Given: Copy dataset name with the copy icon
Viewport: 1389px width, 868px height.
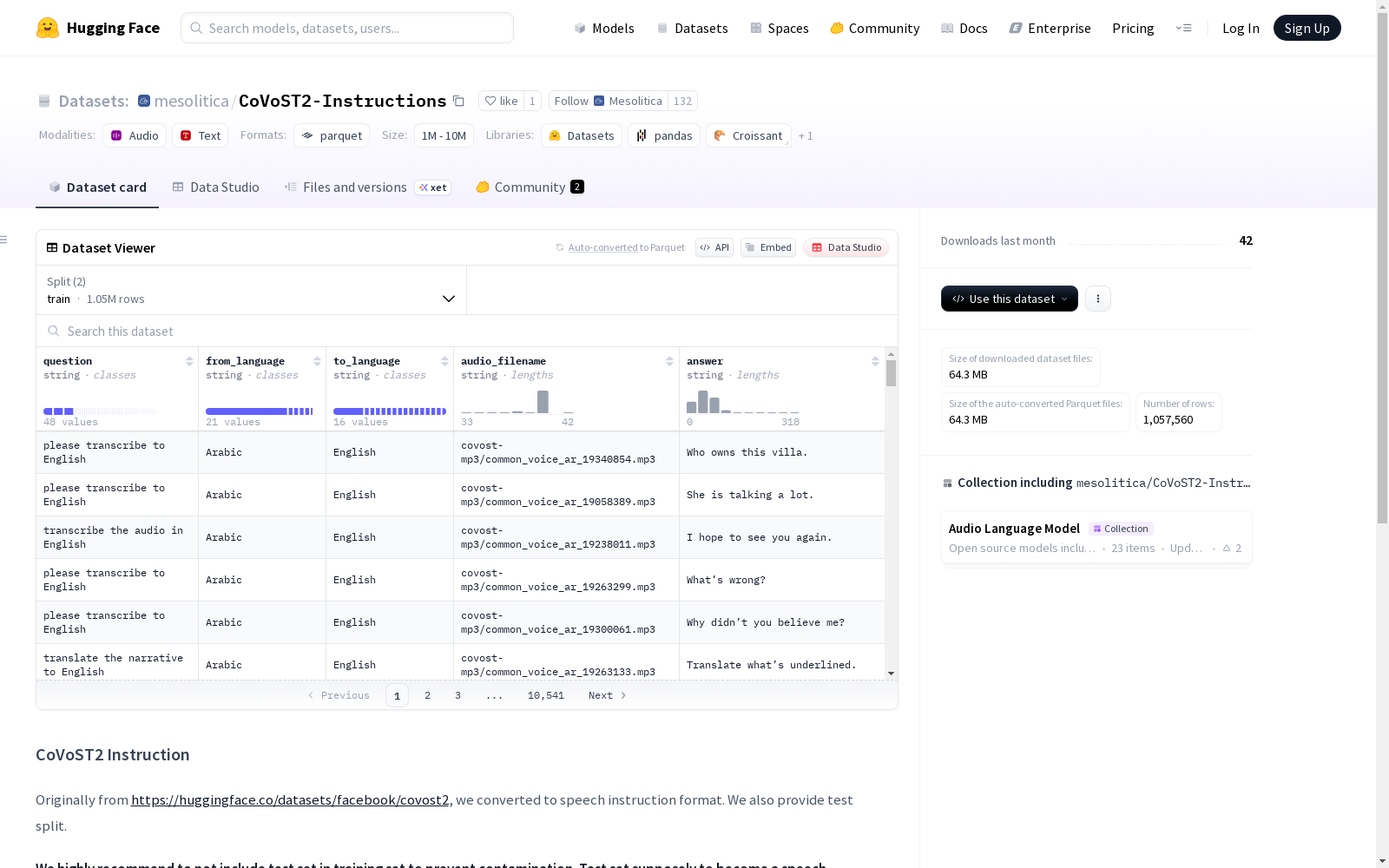Looking at the screenshot, I should [x=458, y=101].
